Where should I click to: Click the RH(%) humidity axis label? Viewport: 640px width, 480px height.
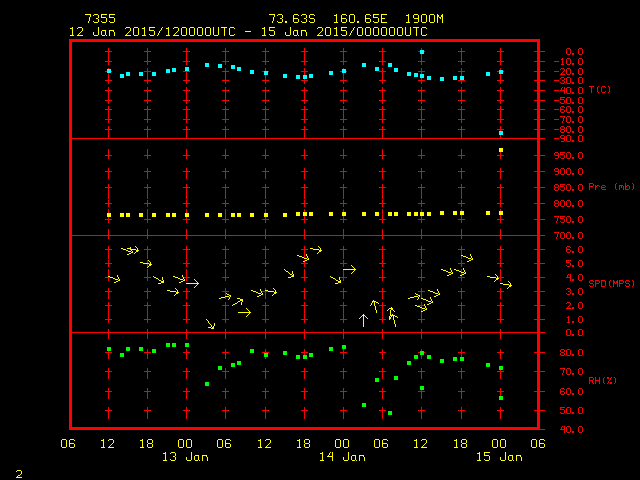pyautogui.click(x=602, y=380)
